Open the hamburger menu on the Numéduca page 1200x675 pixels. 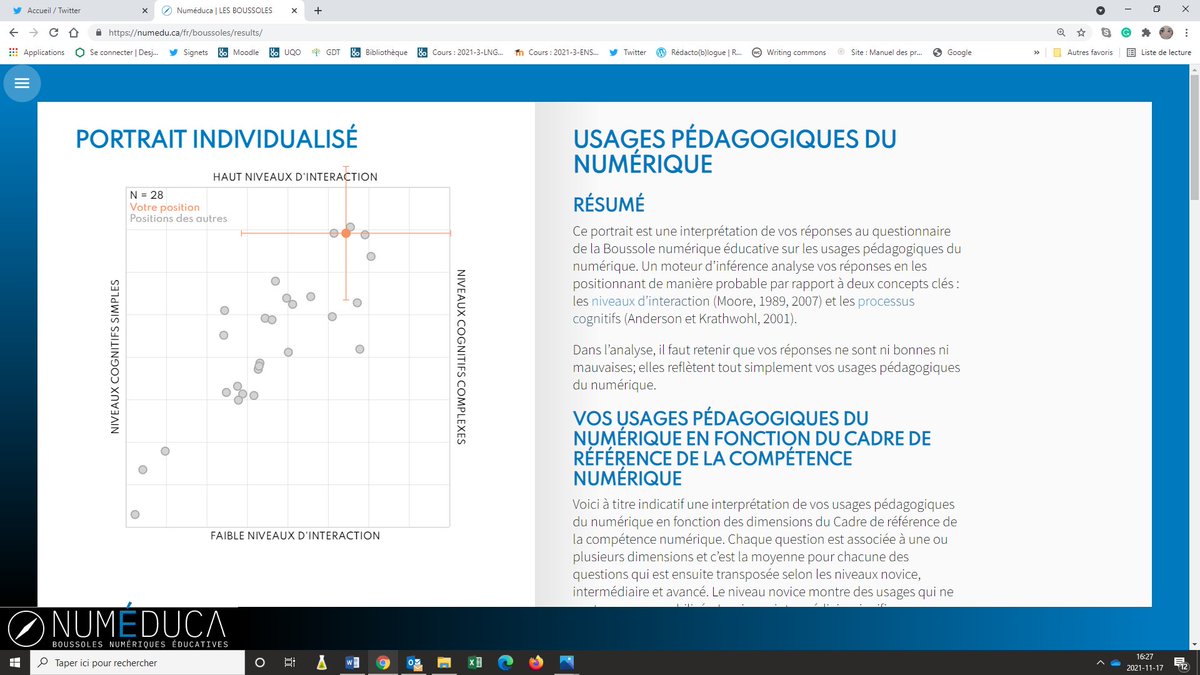(22, 84)
